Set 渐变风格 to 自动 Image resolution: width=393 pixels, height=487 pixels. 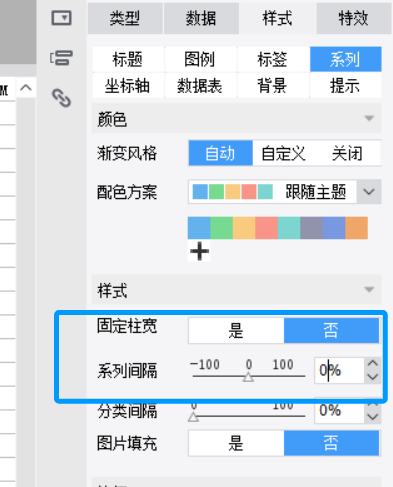(220, 153)
